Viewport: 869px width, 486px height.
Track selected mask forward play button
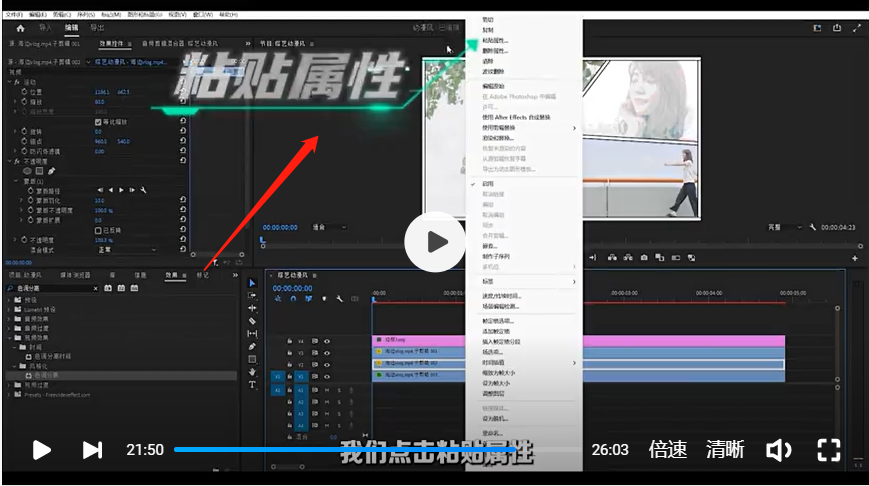(121, 190)
